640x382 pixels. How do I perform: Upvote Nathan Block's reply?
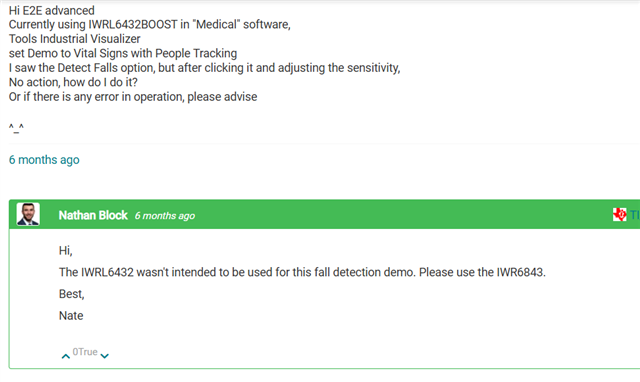(x=66, y=356)
